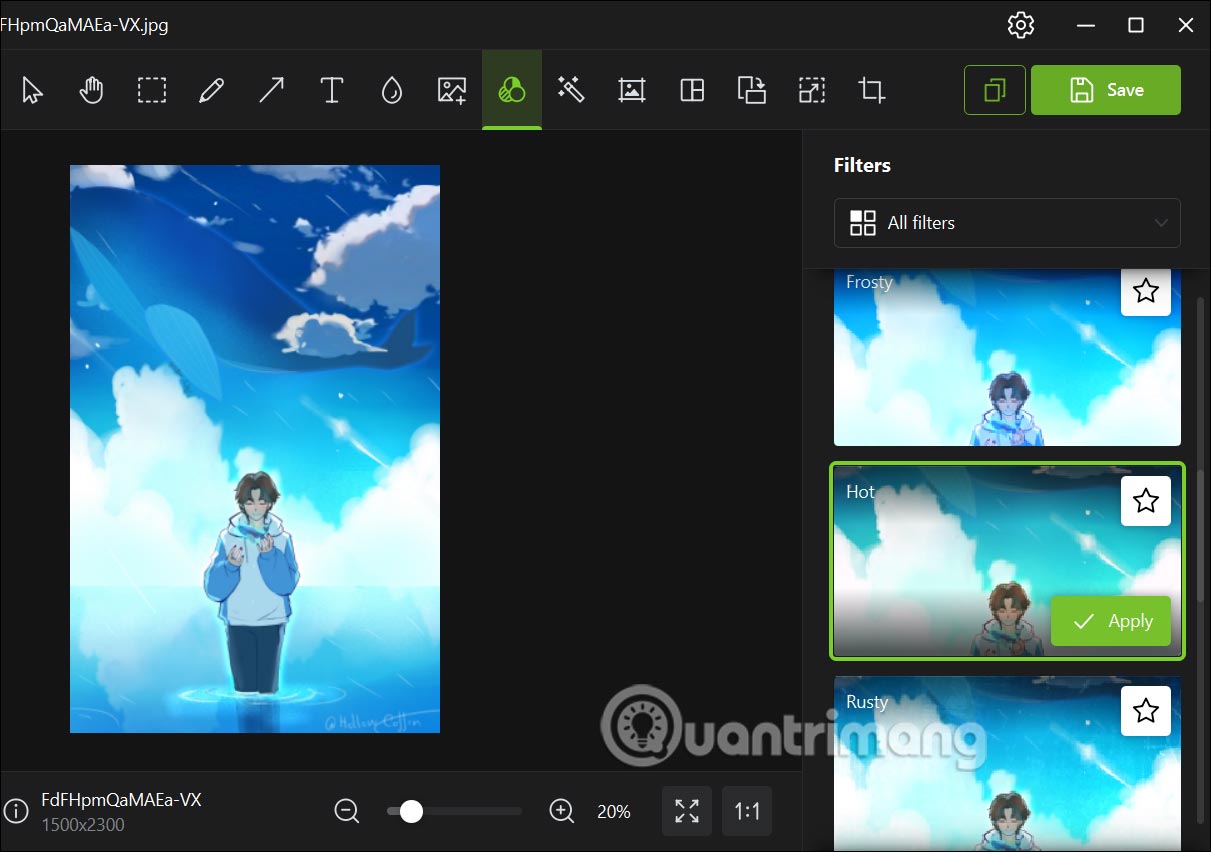Open the resize image tool

tap(812, 91)
